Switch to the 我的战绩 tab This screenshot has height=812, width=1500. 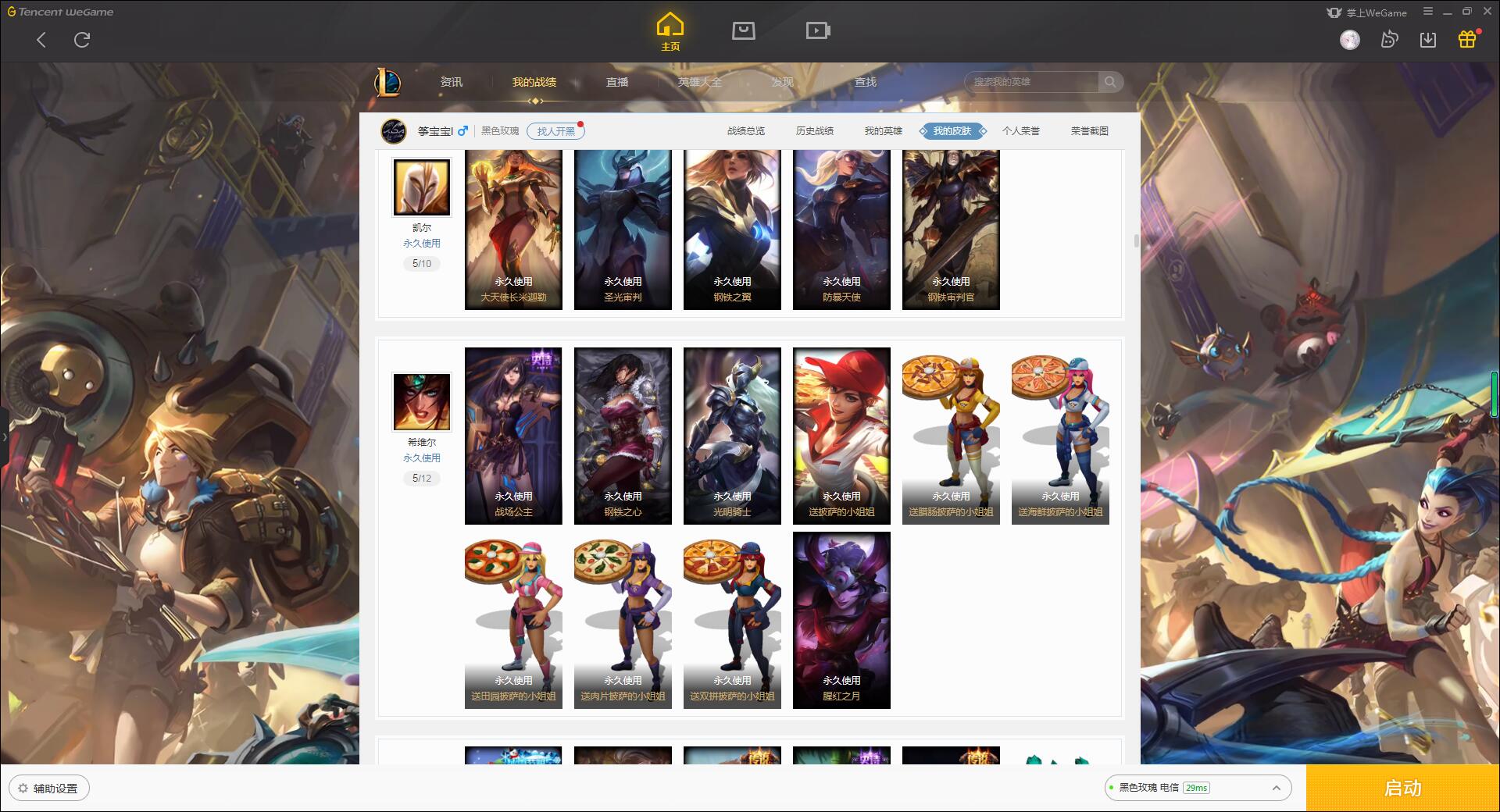(534, 82)
